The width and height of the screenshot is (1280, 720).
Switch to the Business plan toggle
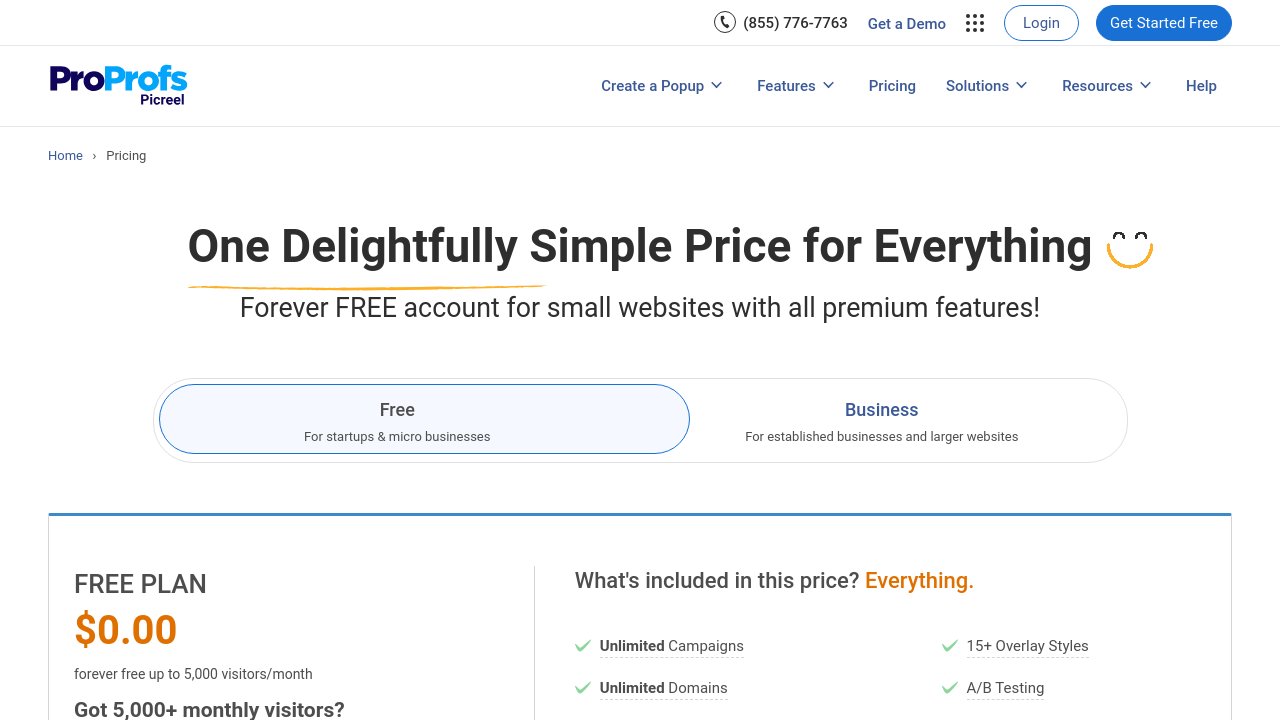[881, 420]
